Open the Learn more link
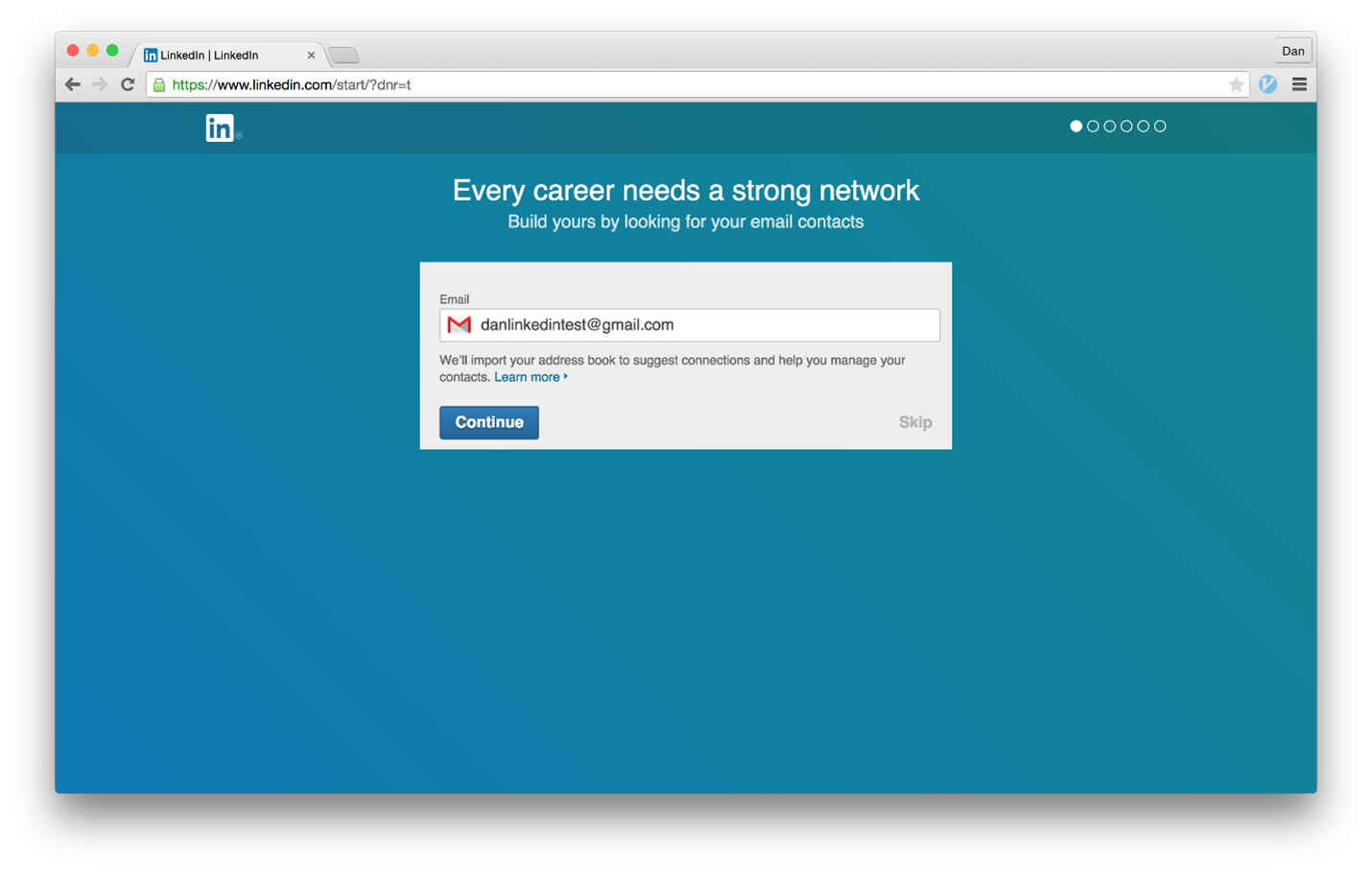This screenshot has width=1372, height=872. 528,377
